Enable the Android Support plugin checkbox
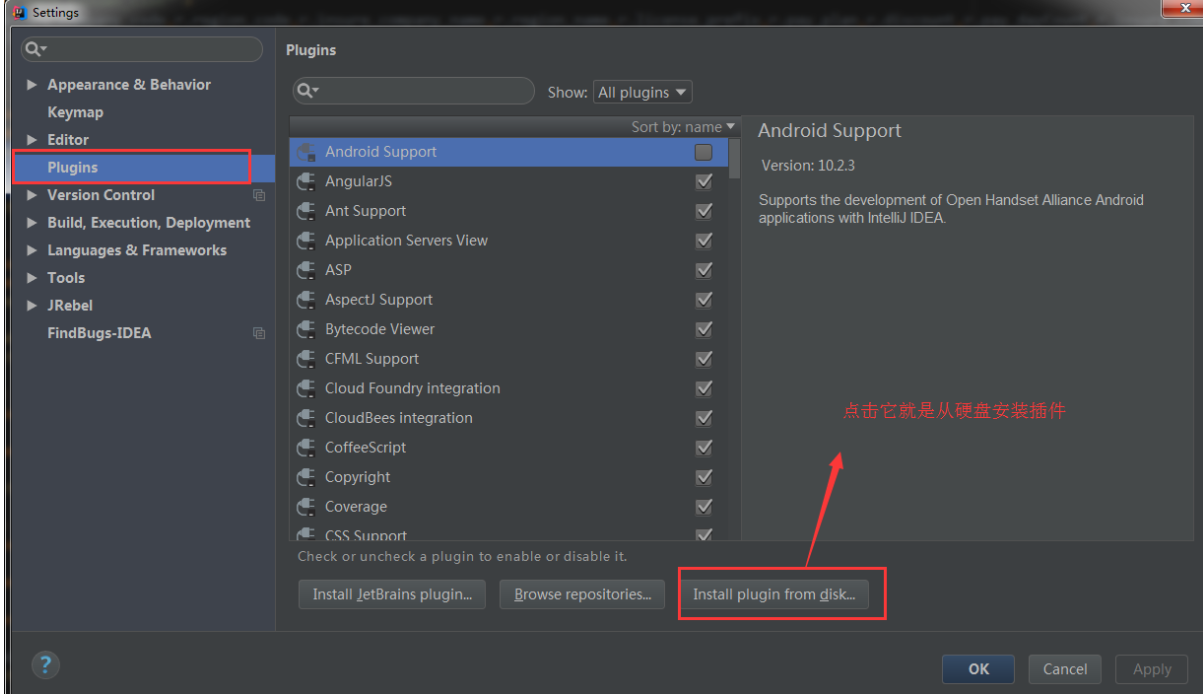The height and width of the screenshot is (694, 1203). [704, 152]
